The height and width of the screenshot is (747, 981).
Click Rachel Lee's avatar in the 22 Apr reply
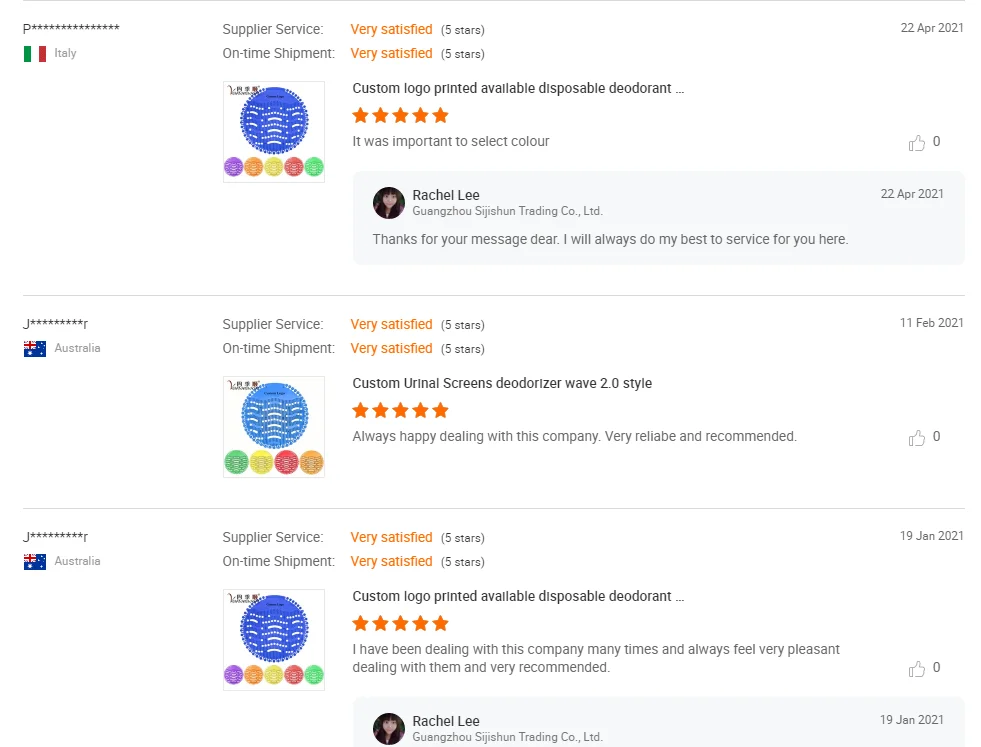coord(389,203)
